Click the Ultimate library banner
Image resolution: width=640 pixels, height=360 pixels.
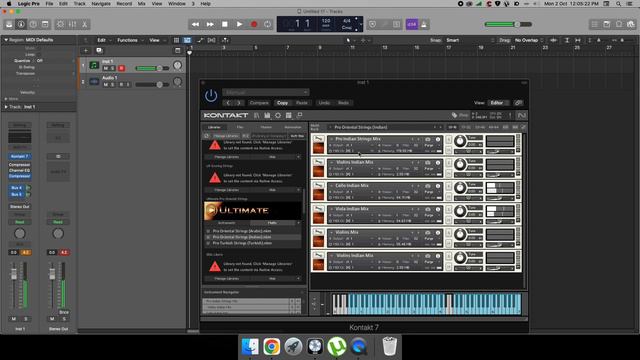tap(253, 211)
